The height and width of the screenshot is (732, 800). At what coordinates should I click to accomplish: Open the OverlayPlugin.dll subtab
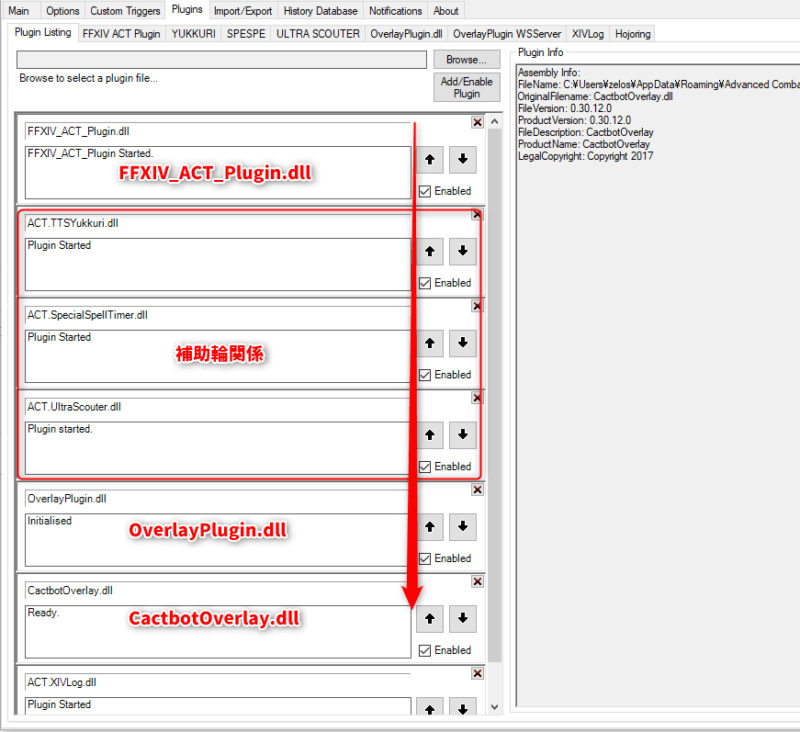tap(406, 34)
